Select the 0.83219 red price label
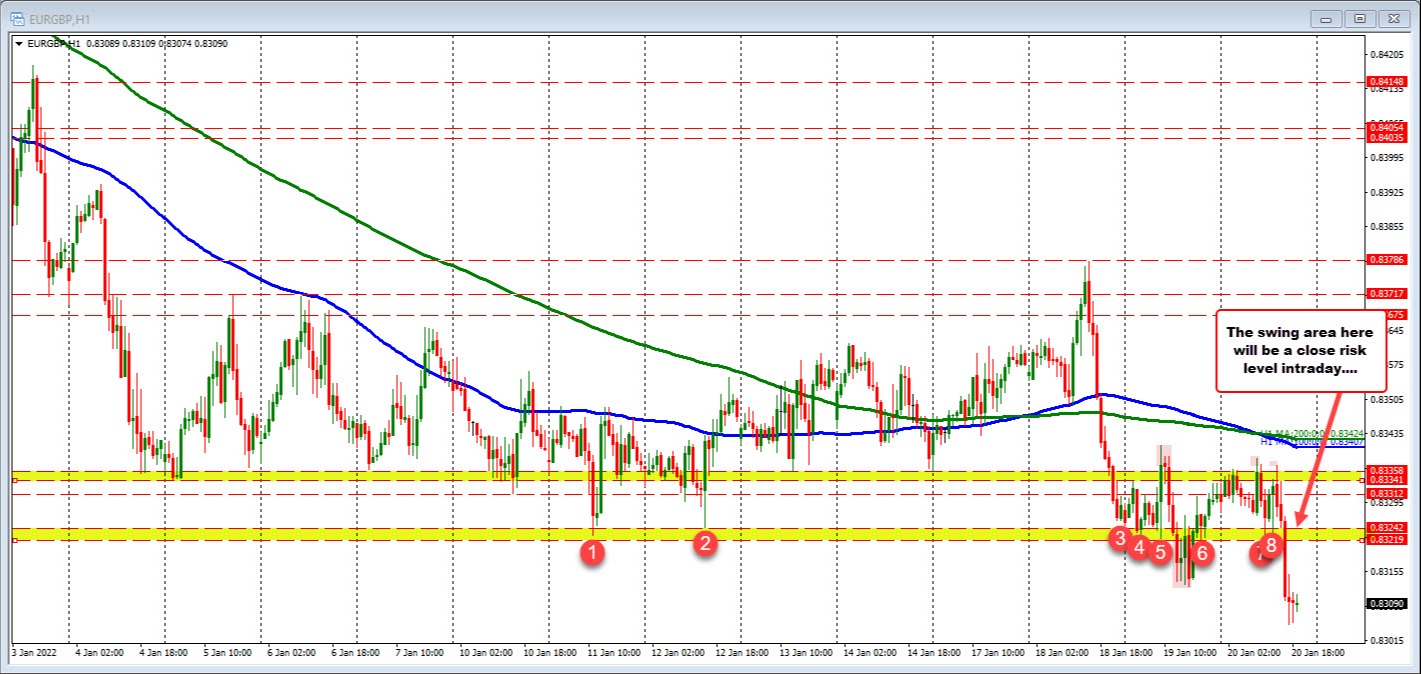The height and width of the screenshot is (674, 1421). coord(1388,540)
